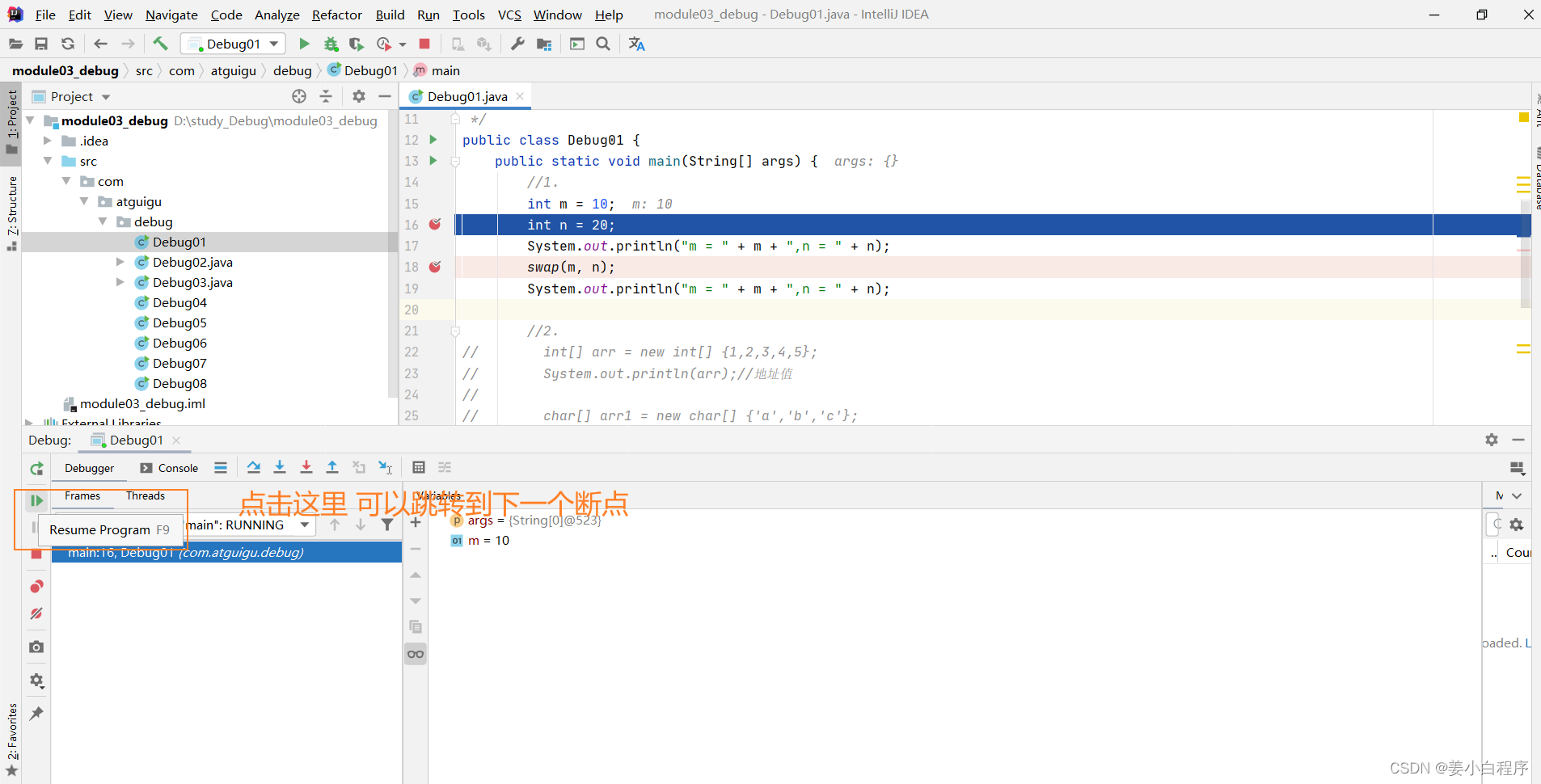1541x784 pixels.
Task: Open the VCS menu
Action: pos(509,15)
